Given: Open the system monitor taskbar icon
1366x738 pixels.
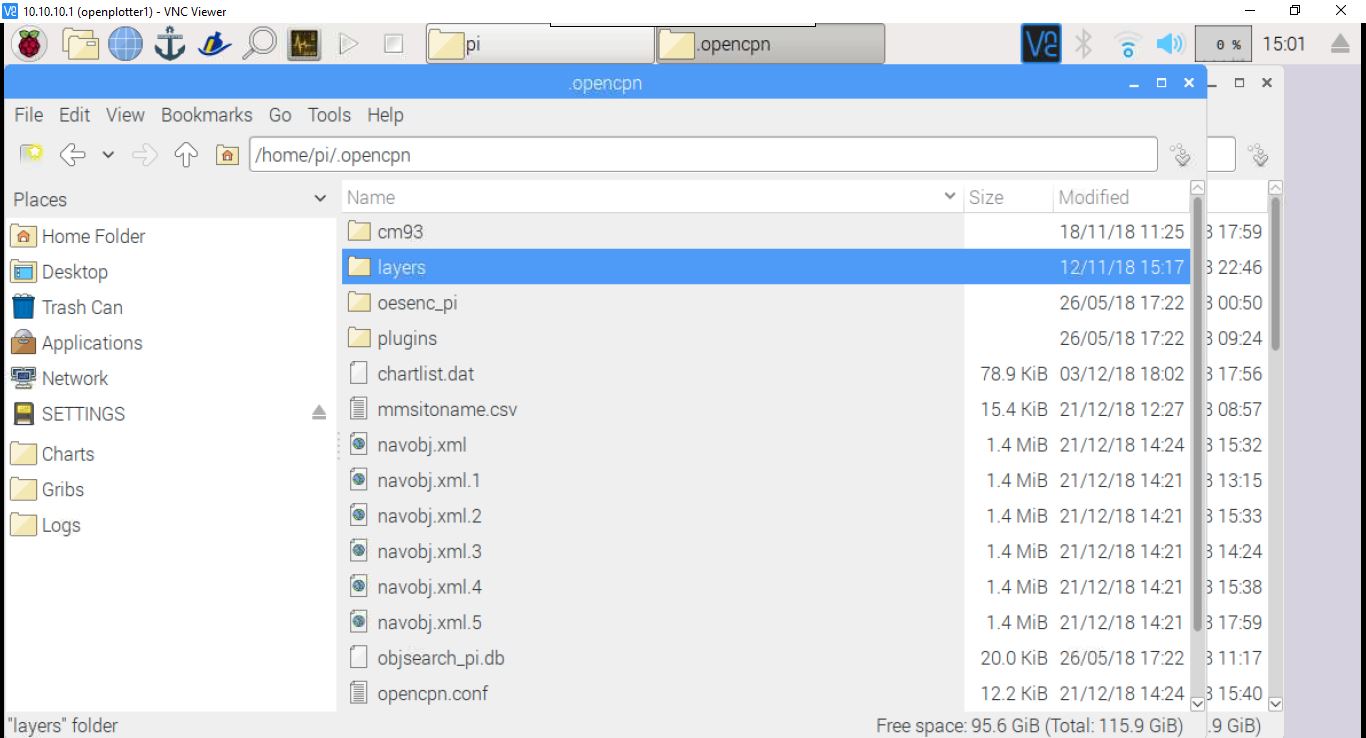Looking at the screenshot, I should click(x=304, y=43).
